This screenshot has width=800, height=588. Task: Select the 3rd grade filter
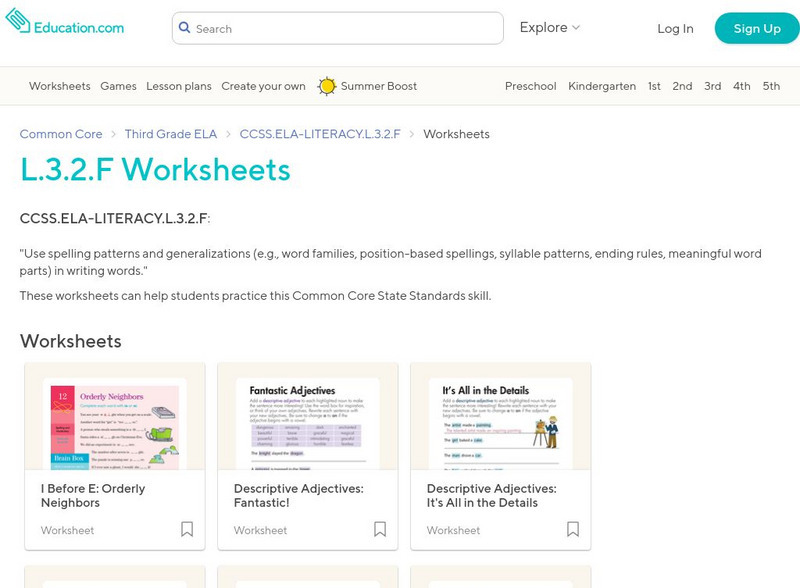713,86
